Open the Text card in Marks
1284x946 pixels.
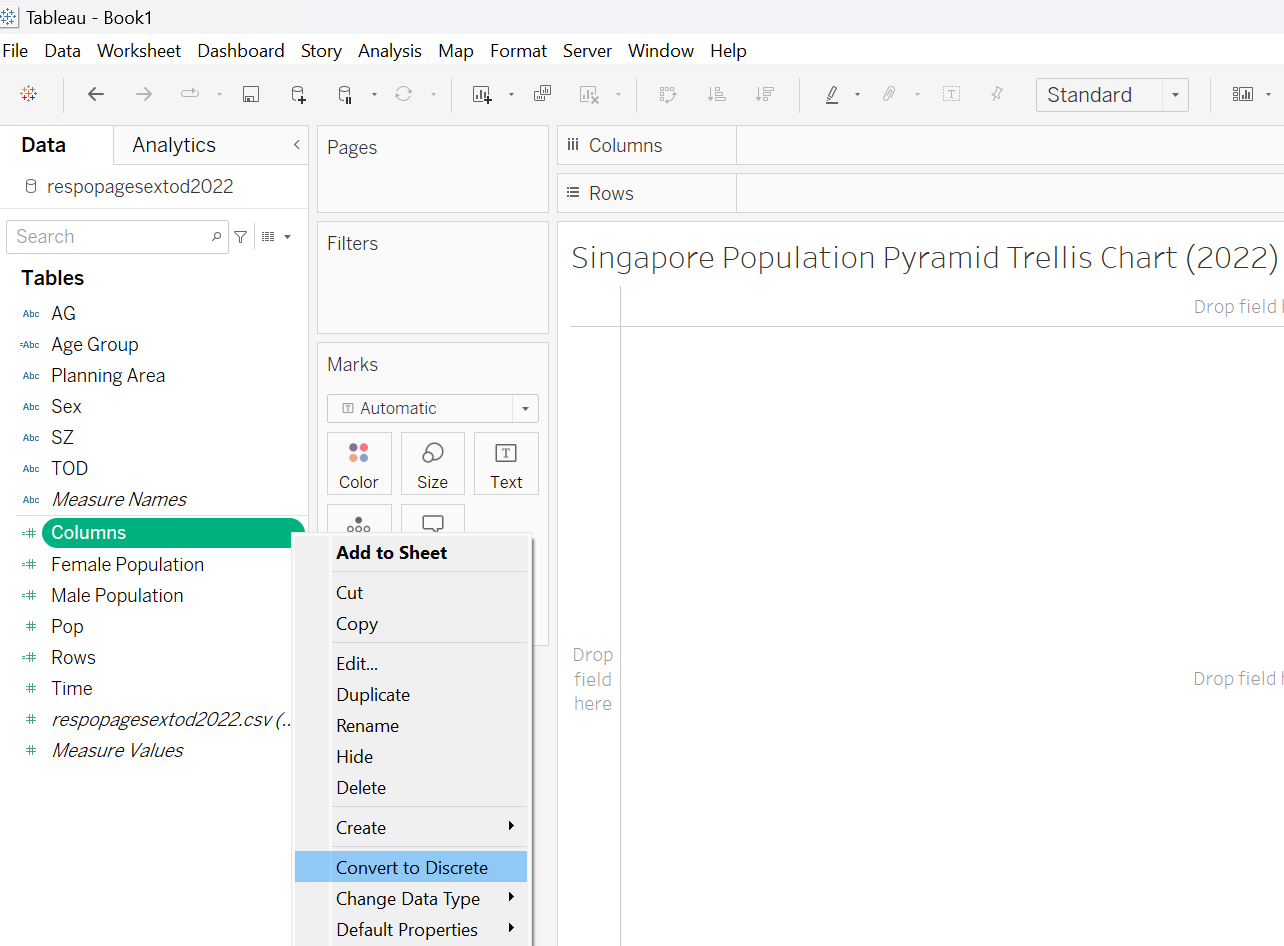click(506, 464)
